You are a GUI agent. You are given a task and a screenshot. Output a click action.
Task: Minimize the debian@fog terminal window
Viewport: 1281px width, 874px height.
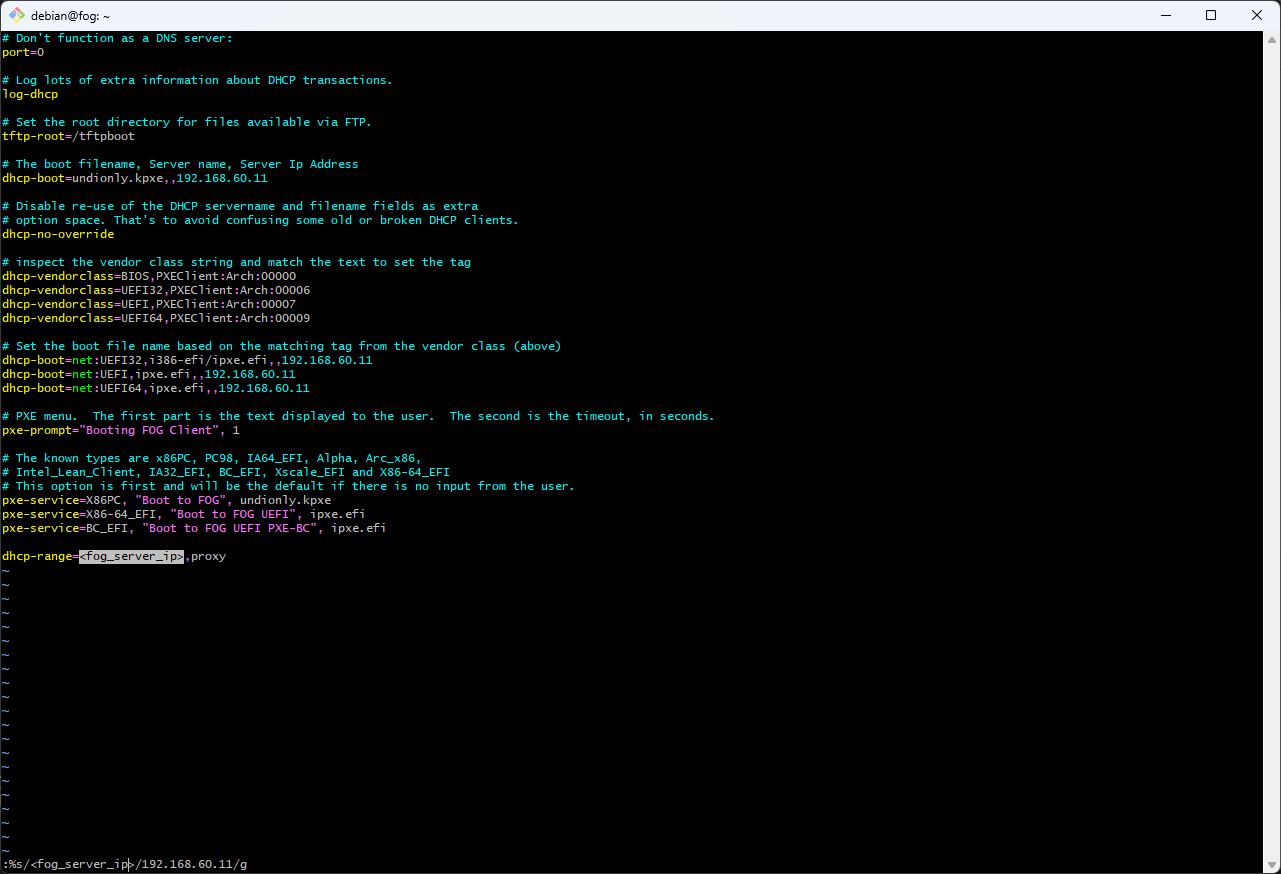coord(1166,15)
